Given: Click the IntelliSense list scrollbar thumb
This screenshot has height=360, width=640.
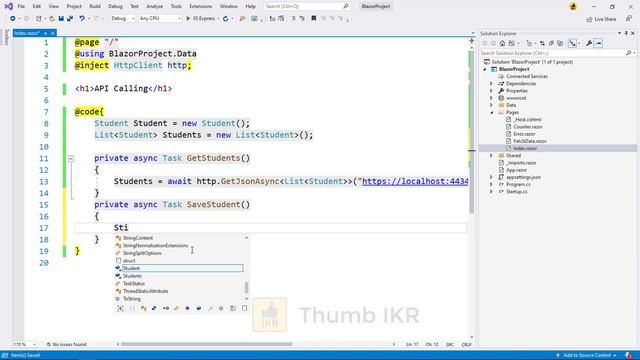Looking at the screenshot, I should [x=246, y=288].
